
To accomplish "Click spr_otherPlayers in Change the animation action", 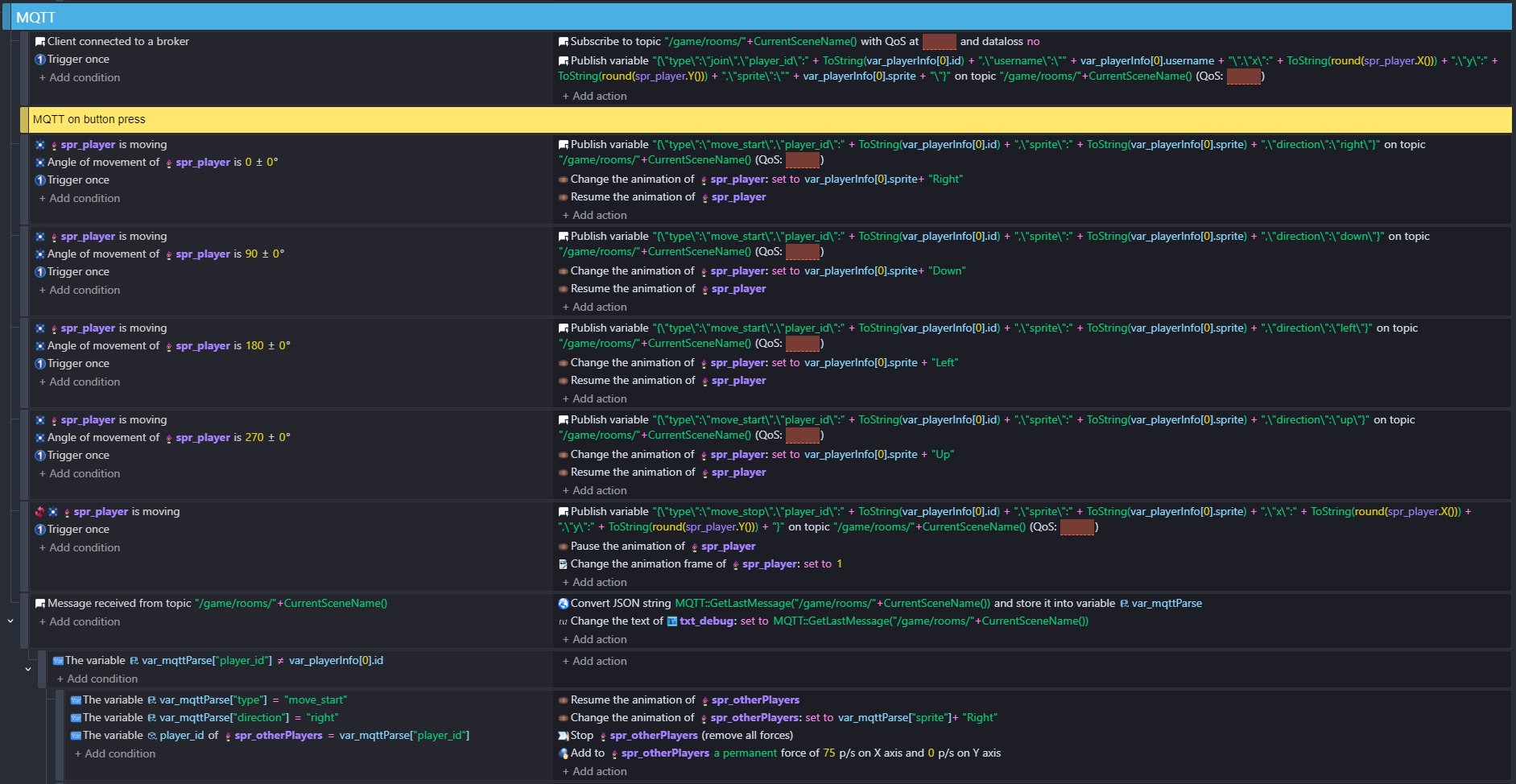I will [x=755, y=718].
